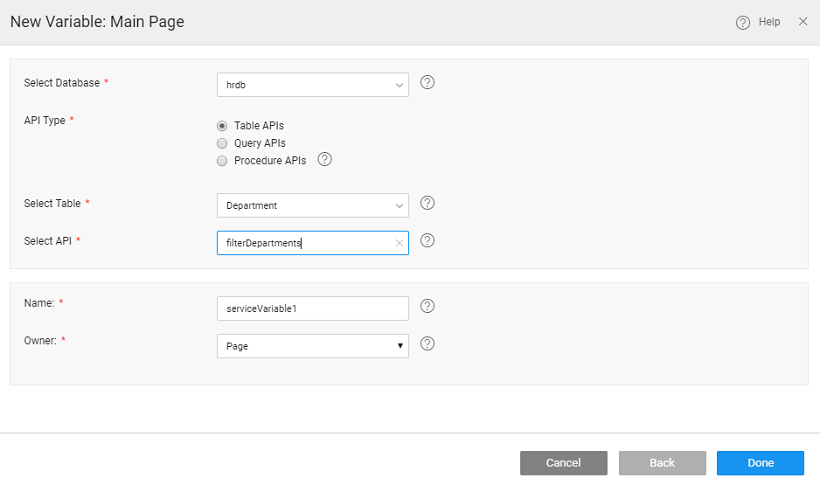Click the blue Done button
Screen dimensions: 820x492
(x=760, y=463)
